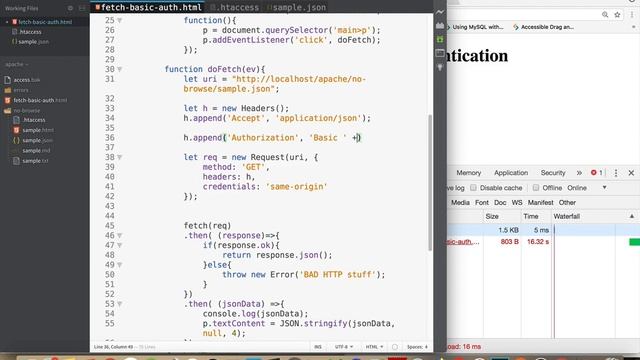Viewport: 640px width, 360px height.
Task: Click HTML icon of fetch-basic-auth.html in apache tree
Action: pyautogui.click(x=7, y=100)
